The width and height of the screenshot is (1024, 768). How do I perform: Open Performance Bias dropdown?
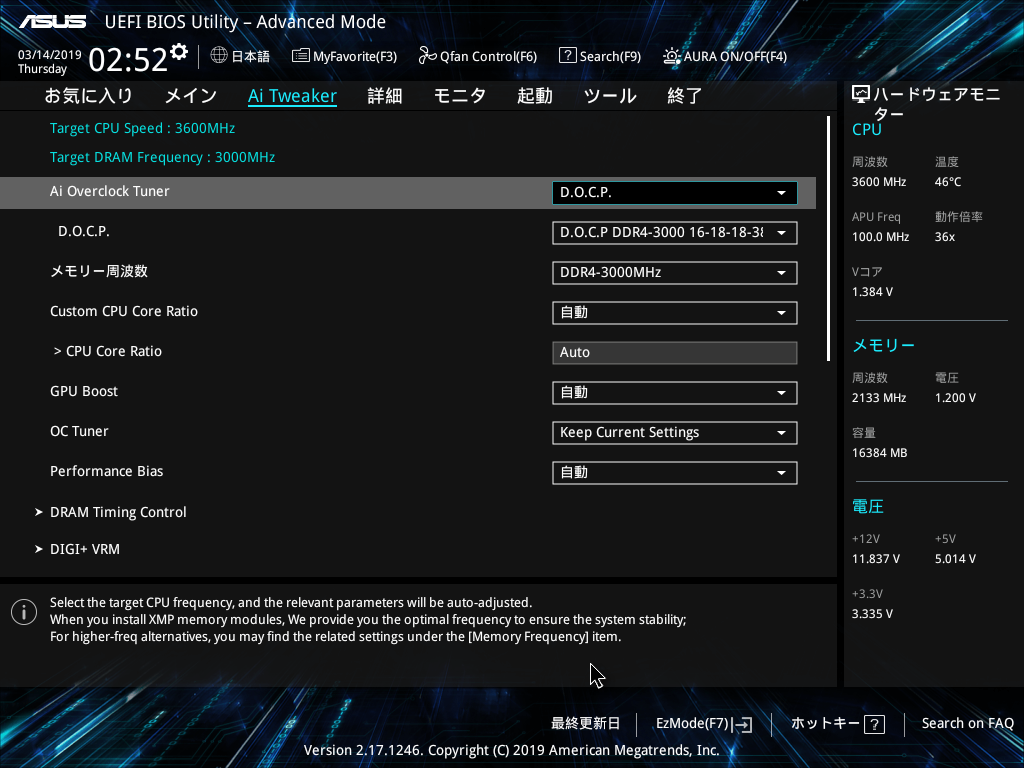tap(675, 473)
